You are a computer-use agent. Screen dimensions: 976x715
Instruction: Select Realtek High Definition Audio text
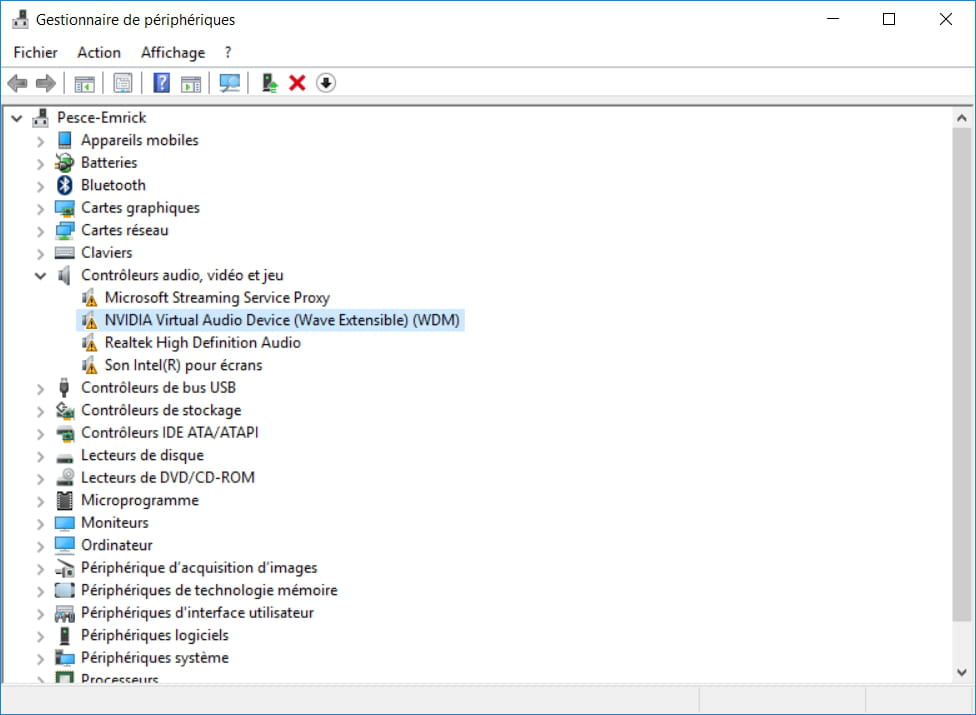pyautogui.click(x=203, y=343)
